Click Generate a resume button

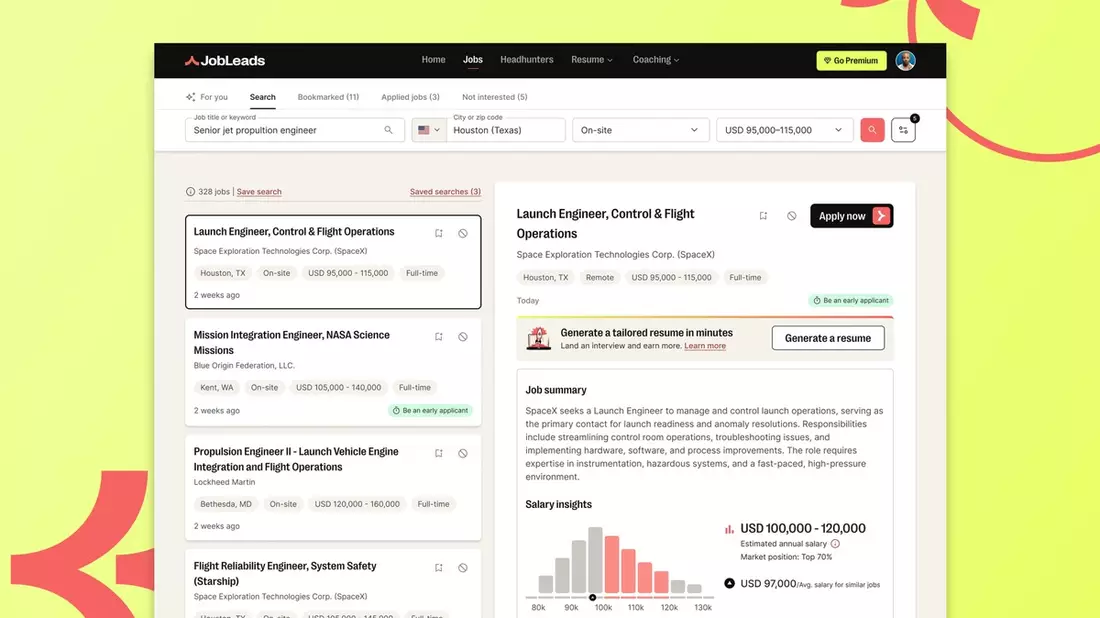(828, 338)
